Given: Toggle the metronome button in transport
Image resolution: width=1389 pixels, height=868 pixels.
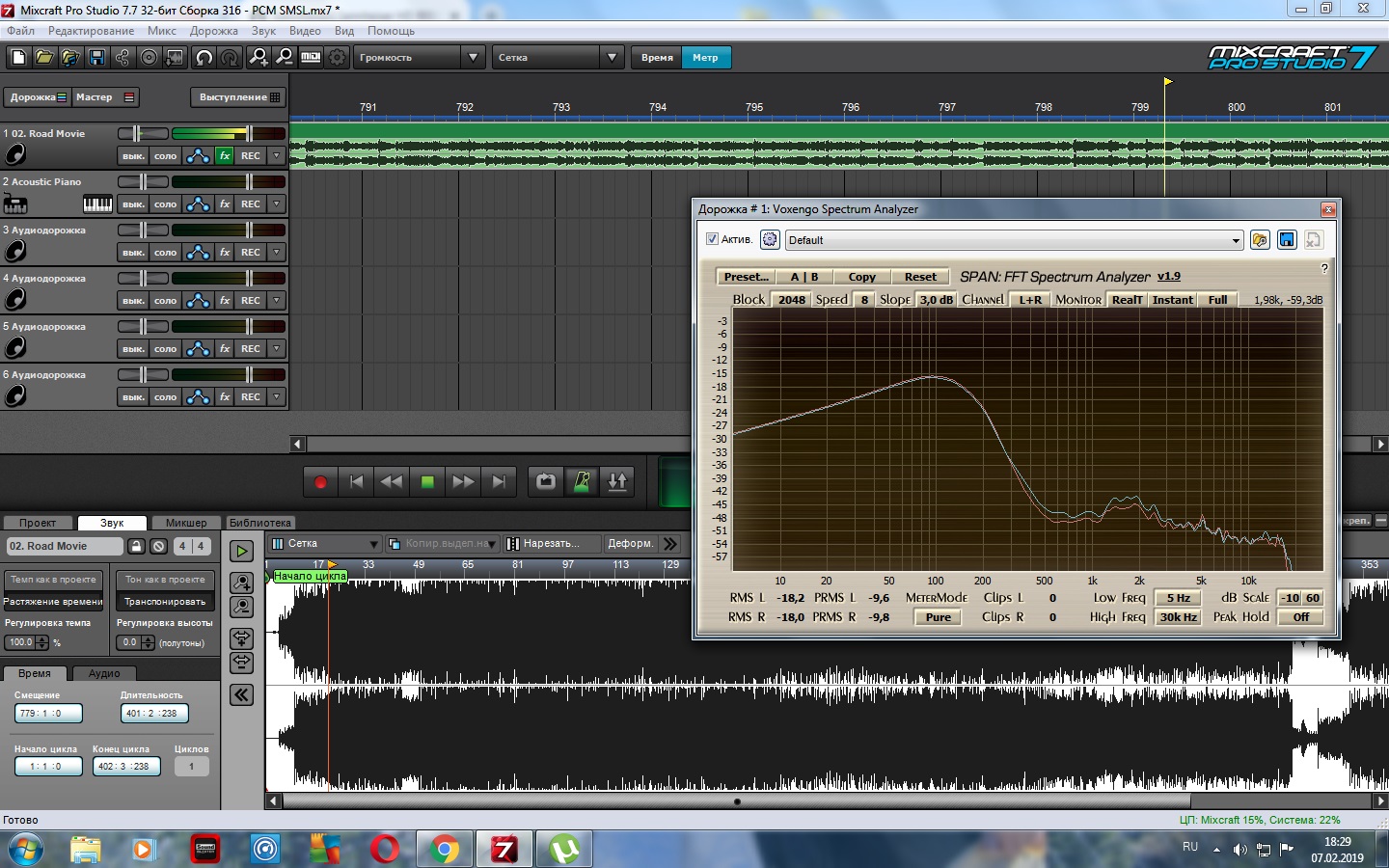Looking at the screenshot, I should (582, 481).
